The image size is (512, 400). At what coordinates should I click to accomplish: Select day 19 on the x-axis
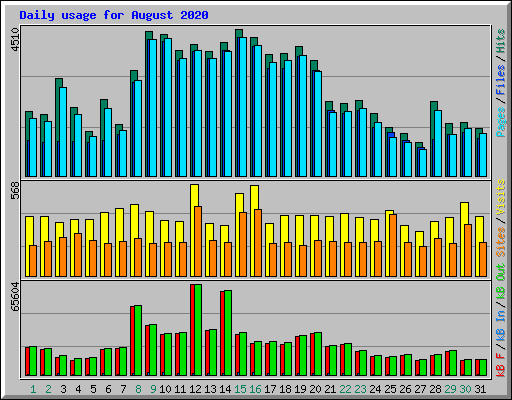(300, 389)
